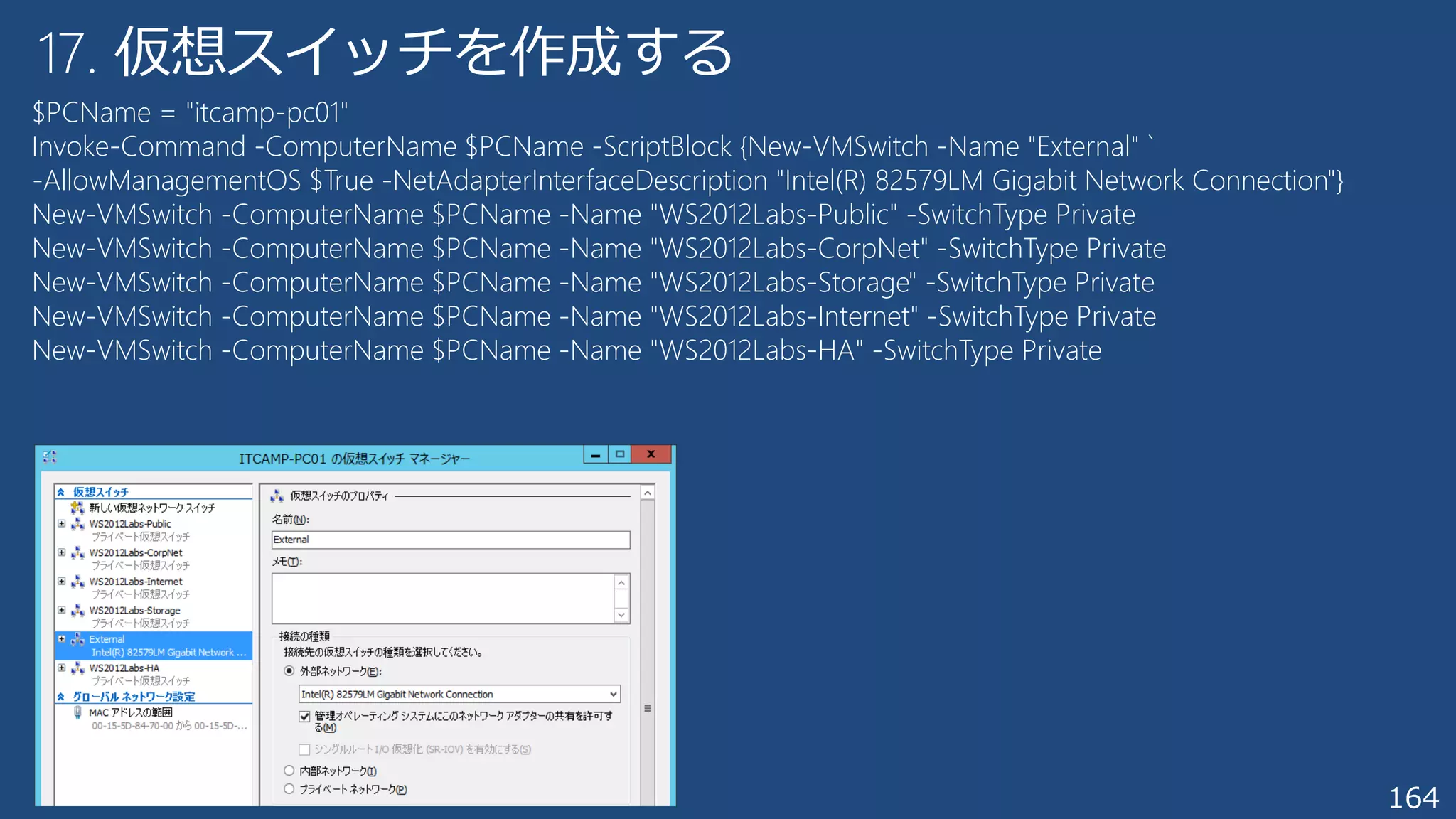Select the internal network radio button
The height and width of the screenshot is (819, 1456).
pos(289,771)
